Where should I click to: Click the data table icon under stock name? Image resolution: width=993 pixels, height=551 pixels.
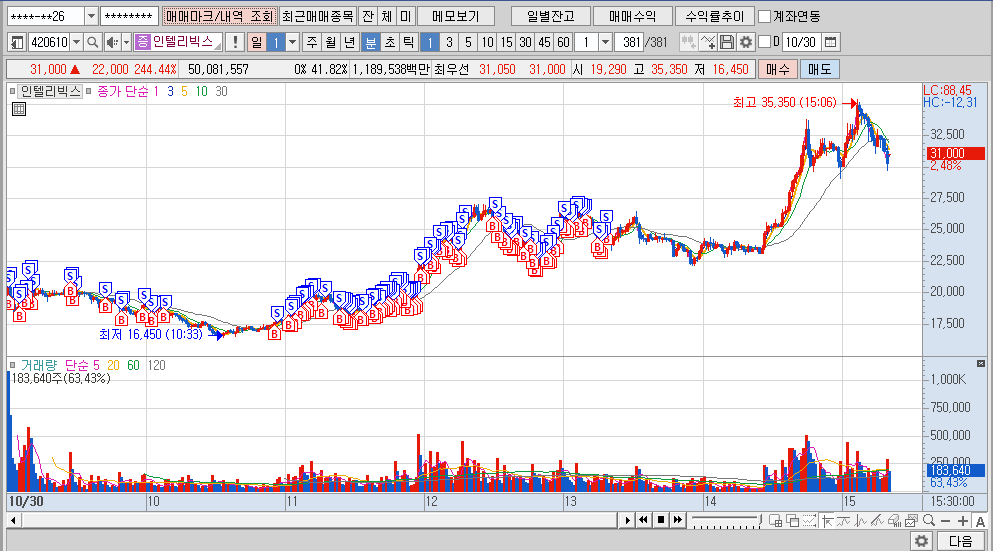pyautogui.click(x=19, y=109)
